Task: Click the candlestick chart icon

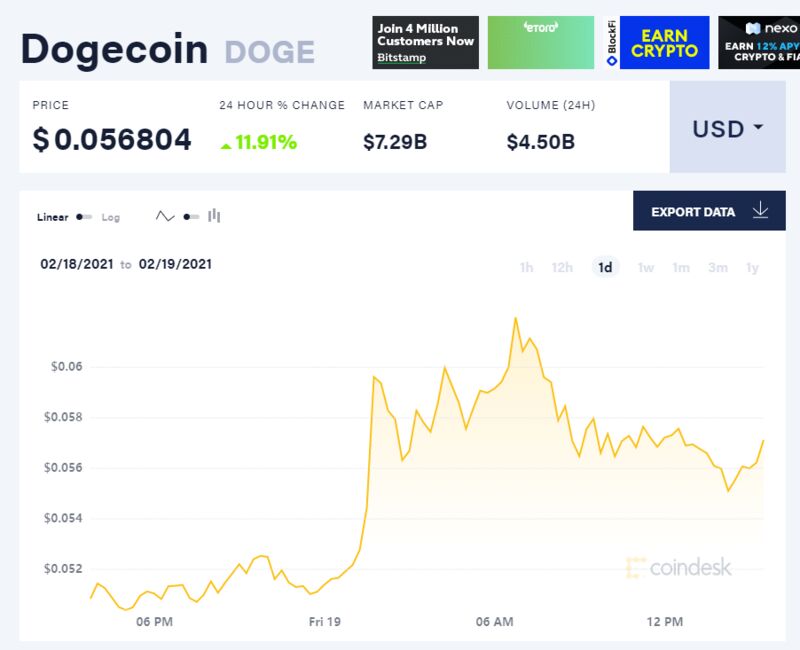Action: pos(214,216)
